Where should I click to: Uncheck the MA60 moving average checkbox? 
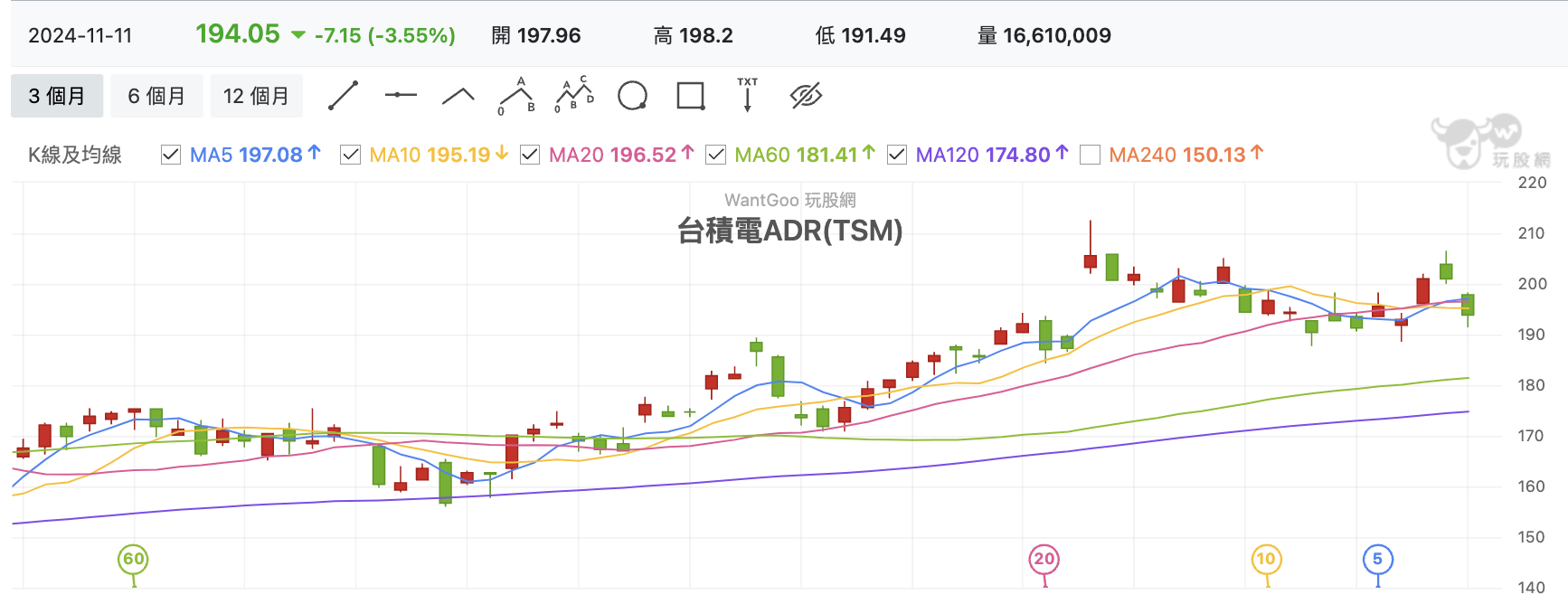[715, 155]
